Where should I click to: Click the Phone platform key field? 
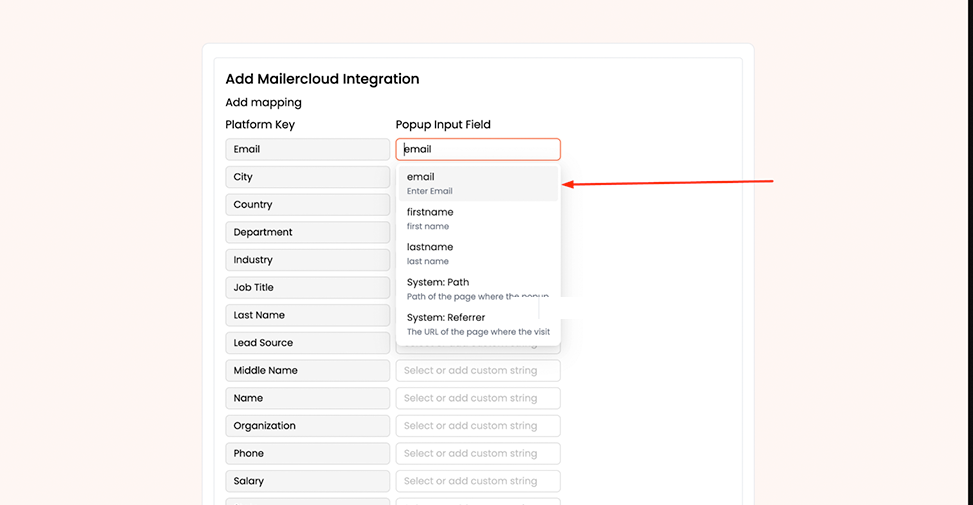[308, 454]
